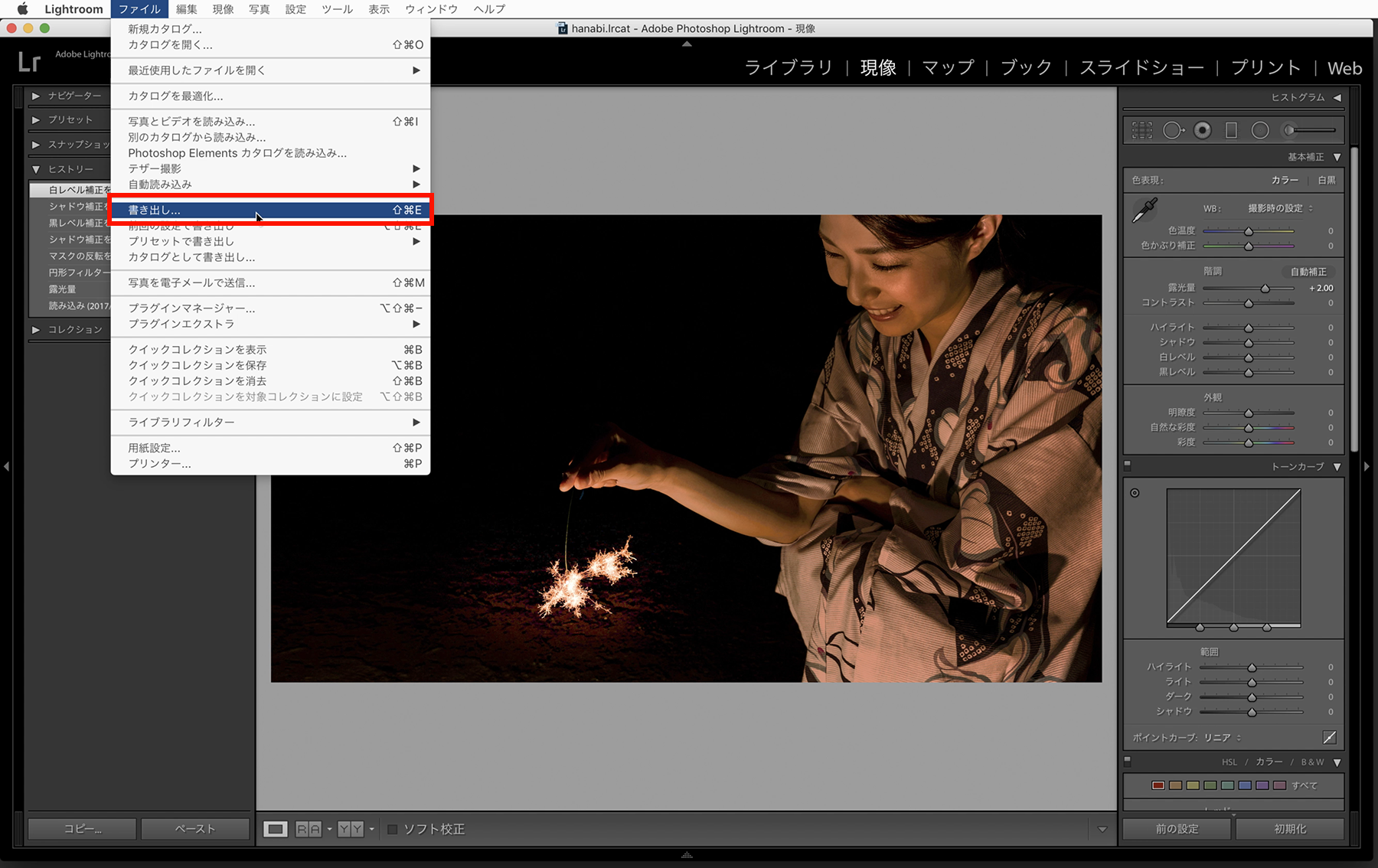Screen dimensions: 1378x868
Task: Click the すべて link beside color swatches
Action: coord(1305,785)
